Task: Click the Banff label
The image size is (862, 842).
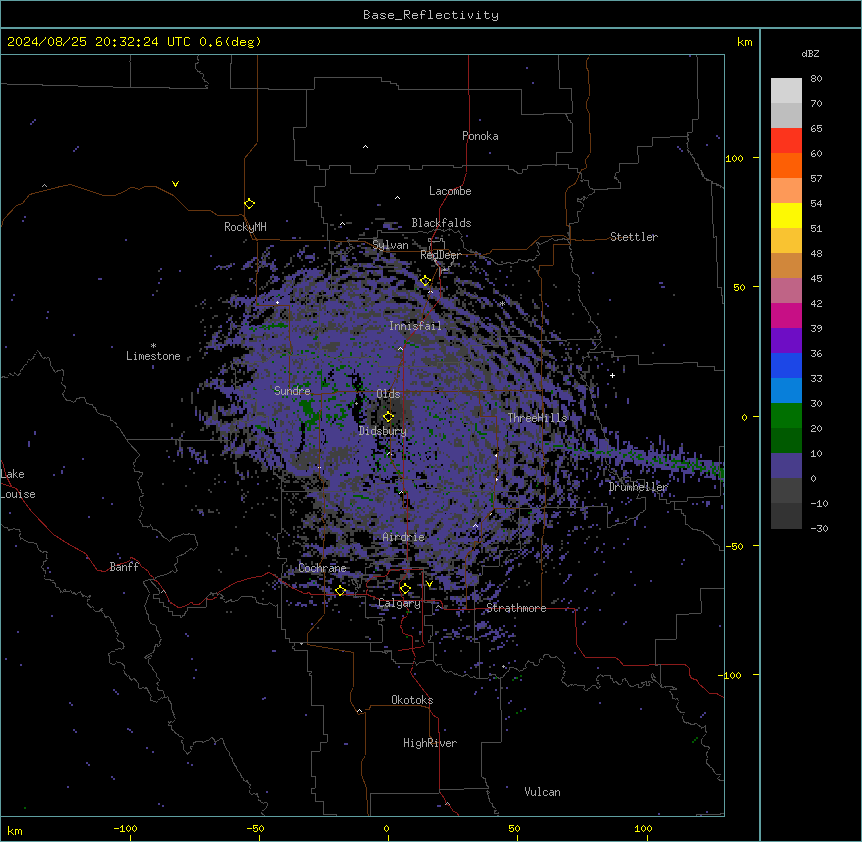Action: point(124,567)
